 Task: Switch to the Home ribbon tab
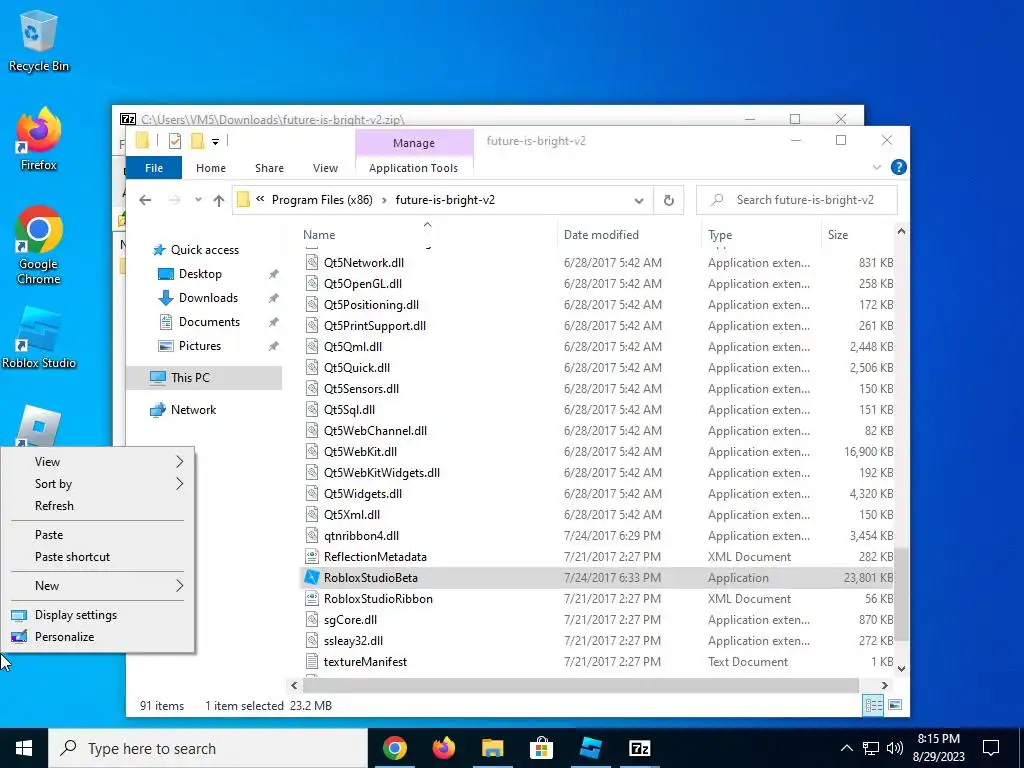point(211,168)
